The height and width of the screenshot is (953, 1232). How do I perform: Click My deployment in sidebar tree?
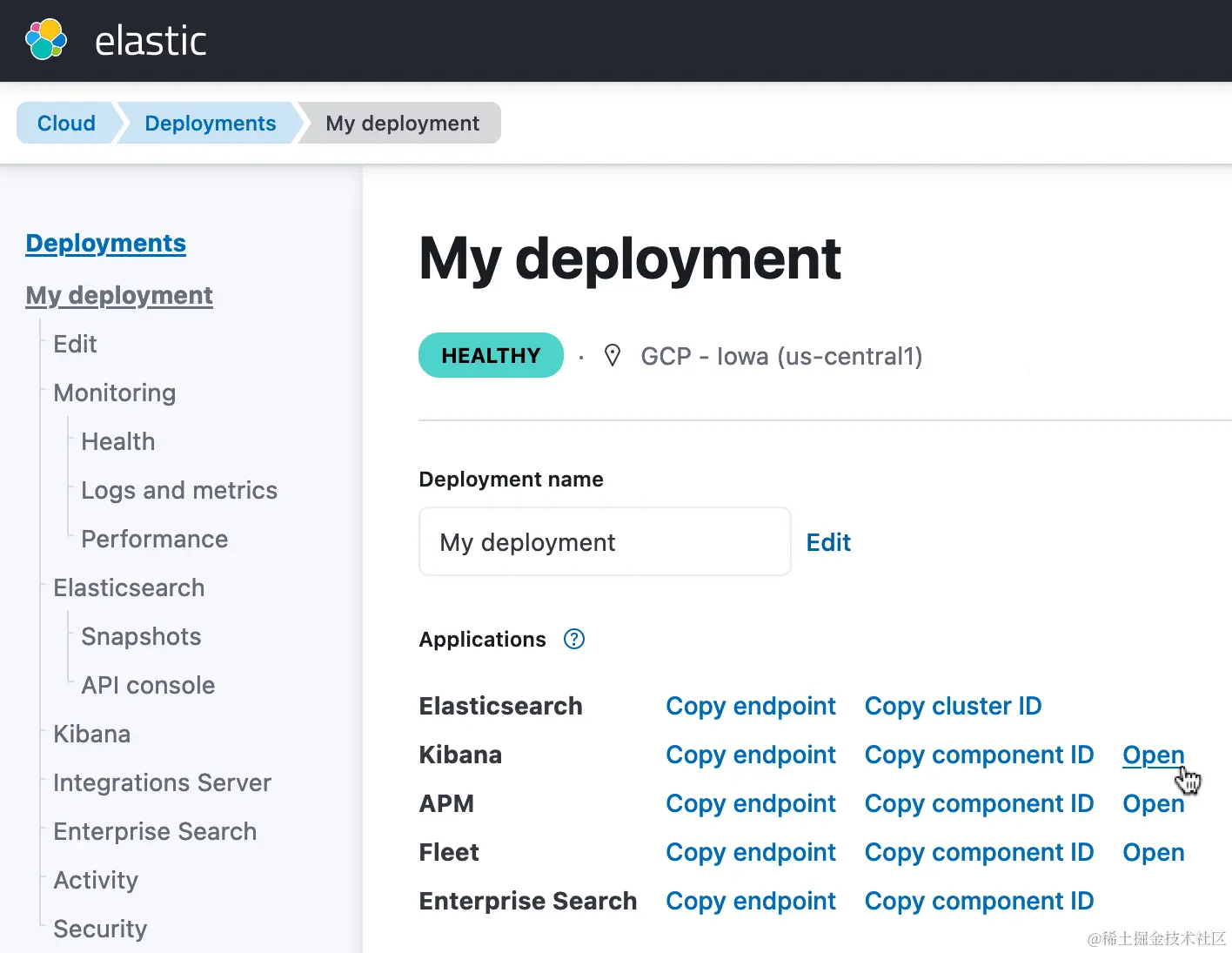tap(119, 295)
